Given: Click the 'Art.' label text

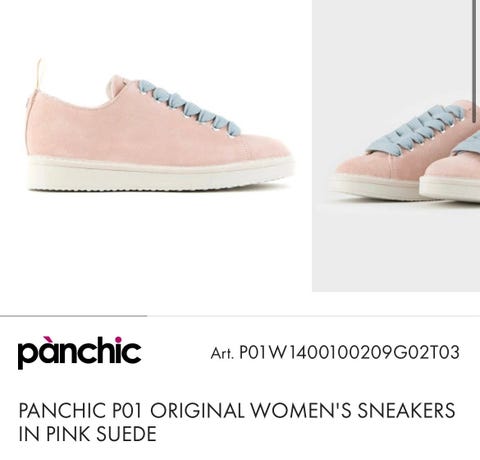Looking at the screenshot, I should coord(222,353).
